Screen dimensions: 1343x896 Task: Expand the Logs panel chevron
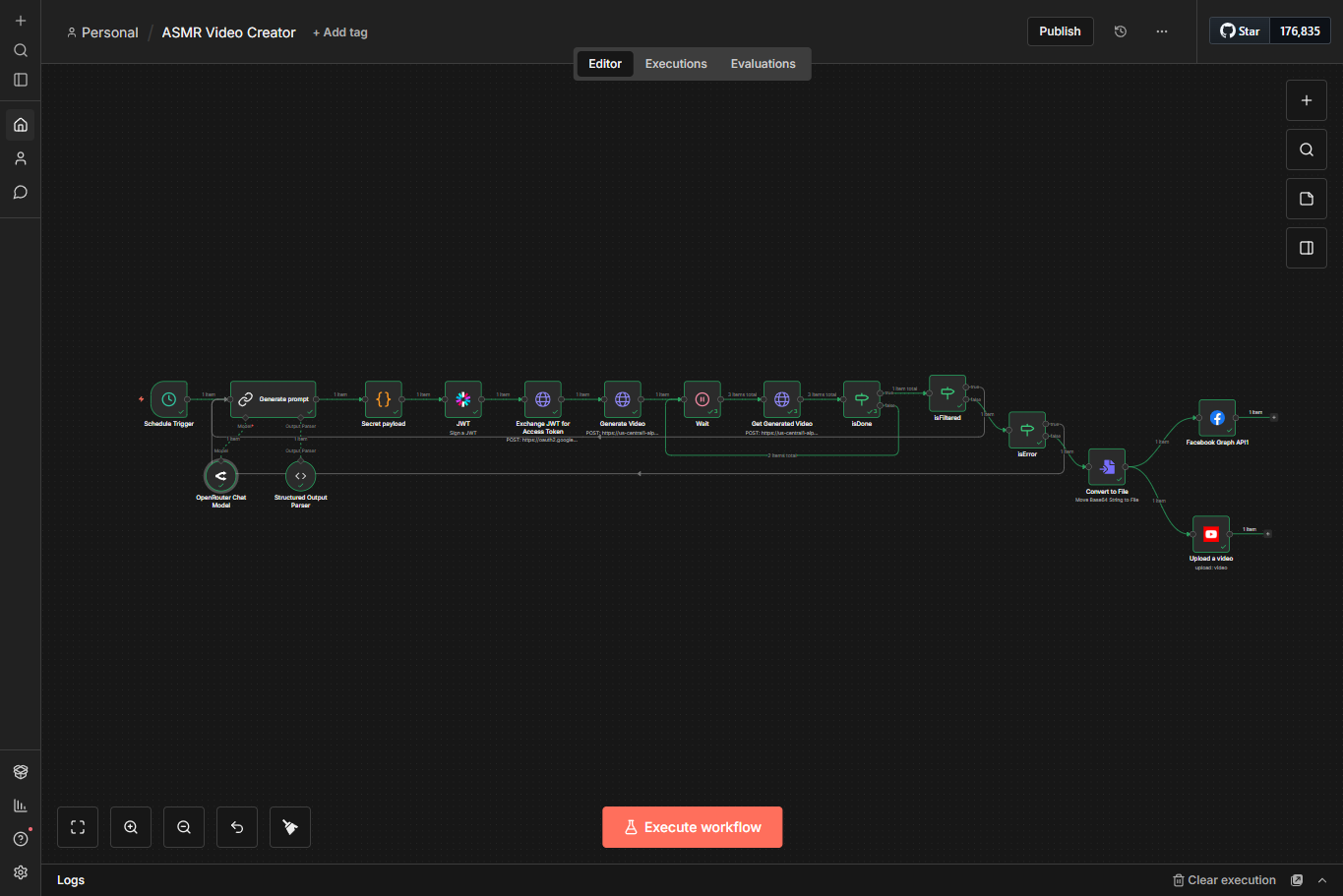(1322, 880)
